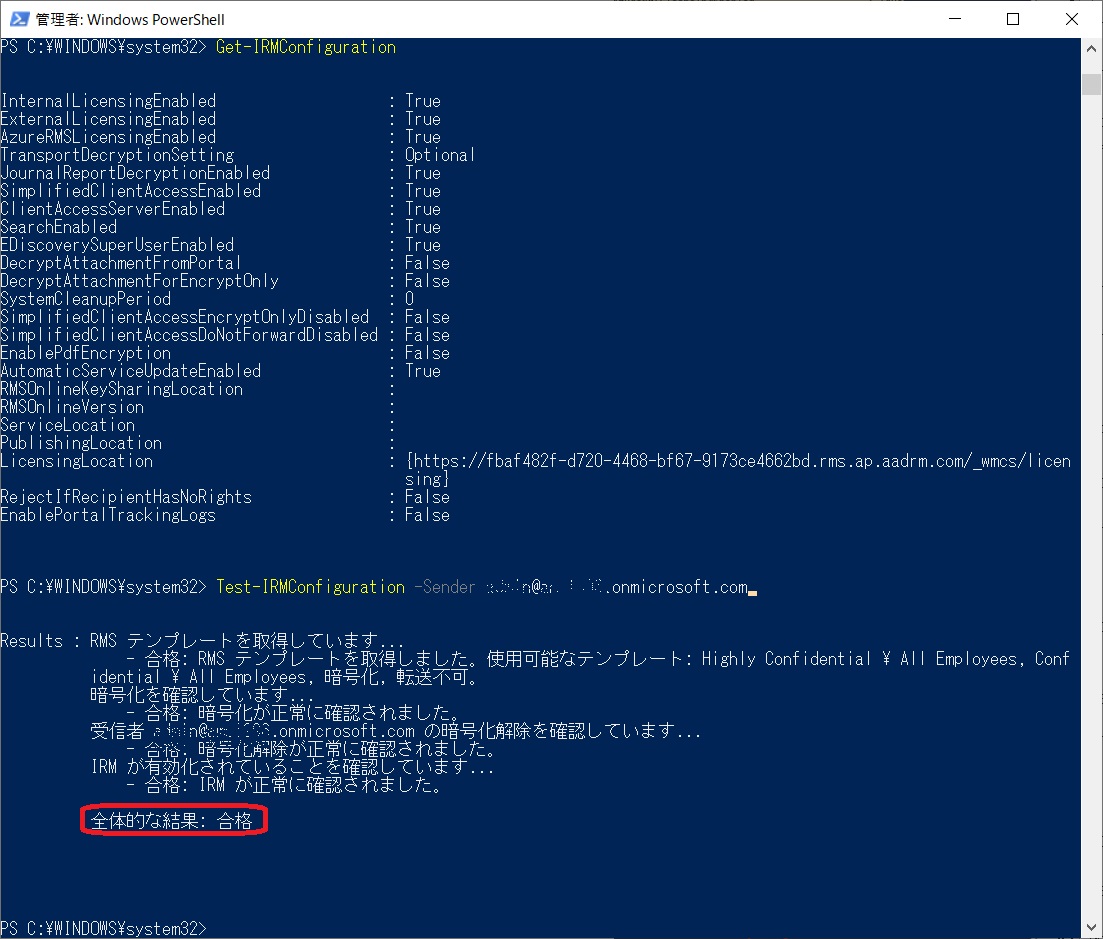Image resolution: width=1103 pixels, height=939 pixels.
Task: Click AzureRMSLicensingEnabled property name
Action: click(108, 136)
